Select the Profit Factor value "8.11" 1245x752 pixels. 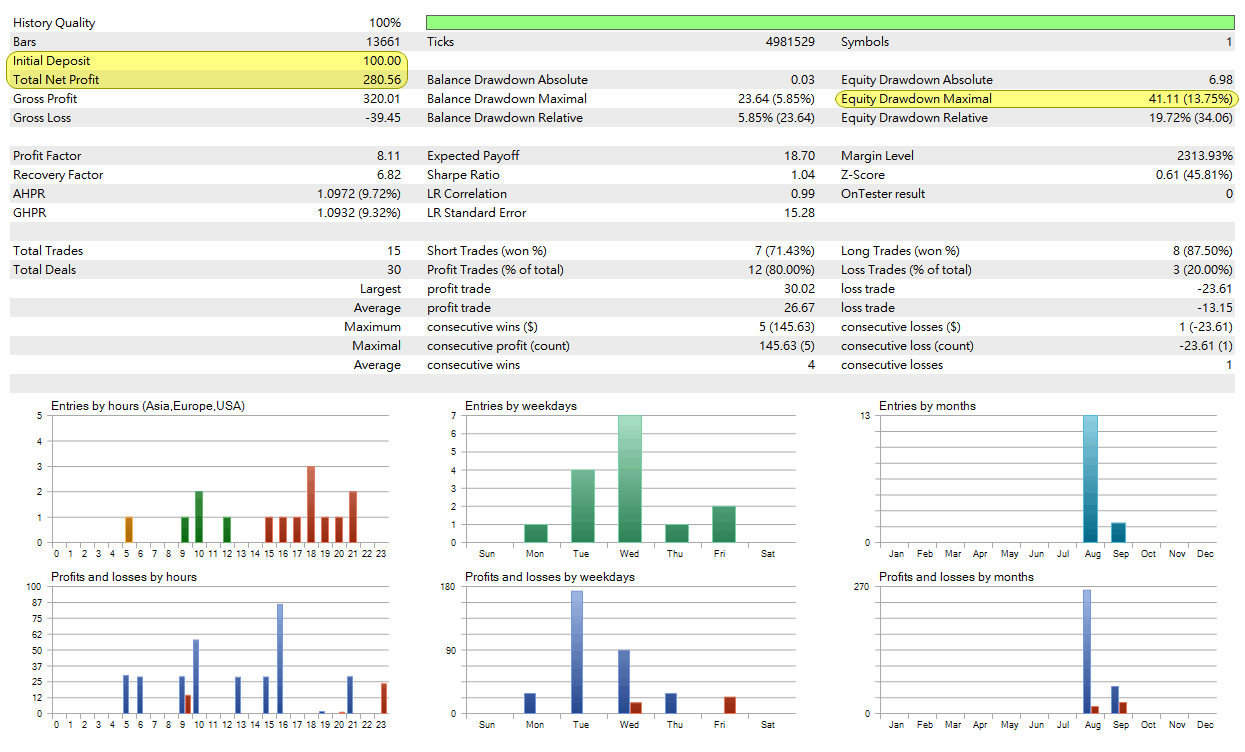(x=389, y=156)
